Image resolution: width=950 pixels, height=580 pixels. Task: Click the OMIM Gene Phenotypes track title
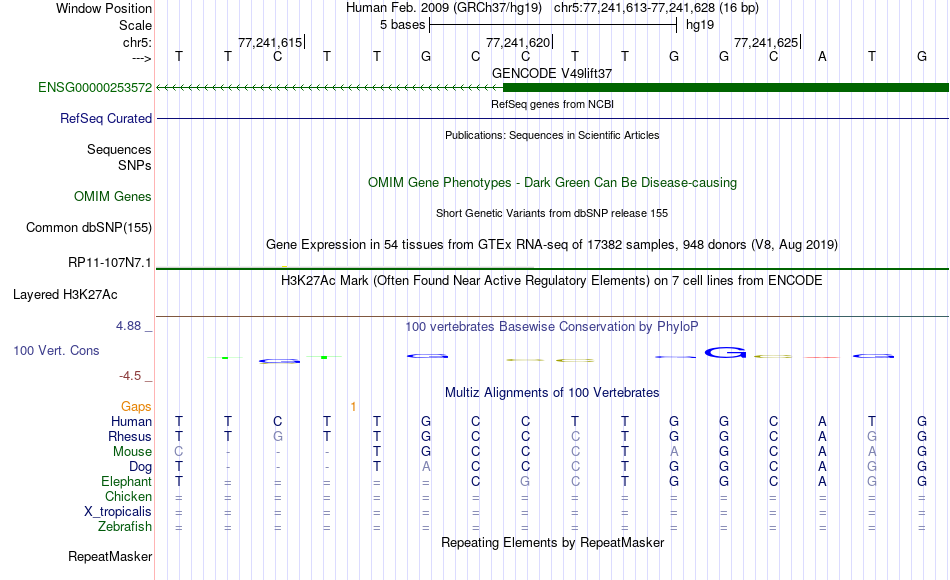[552, 182]
